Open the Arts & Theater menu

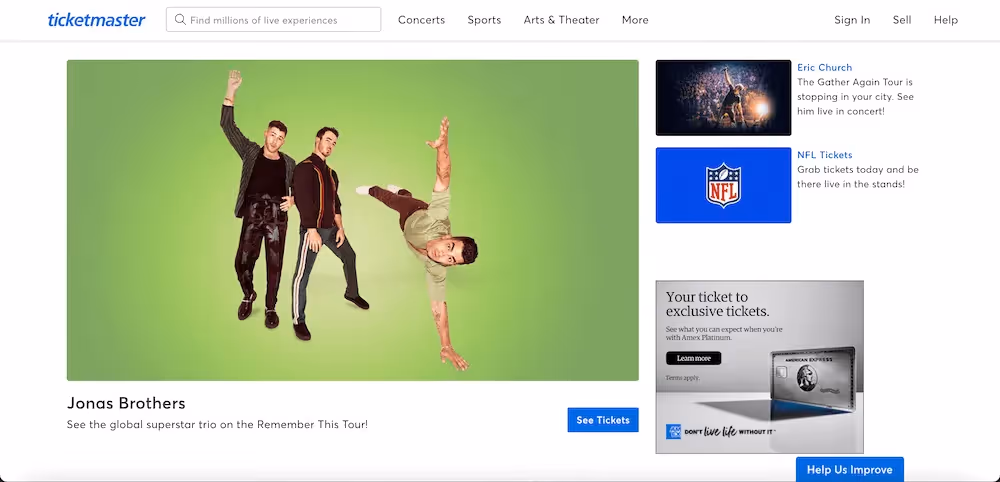coord(561,20)
